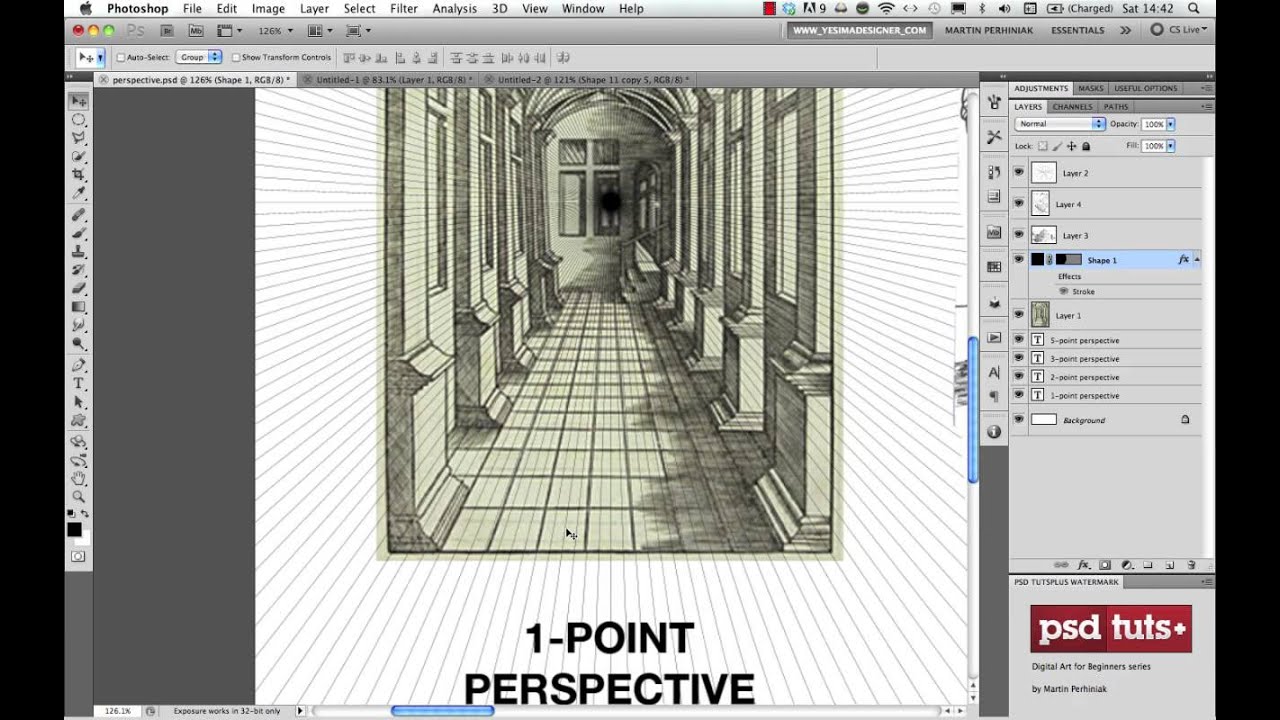
Task: Select the Custom Shape tool
Action: 78,421
